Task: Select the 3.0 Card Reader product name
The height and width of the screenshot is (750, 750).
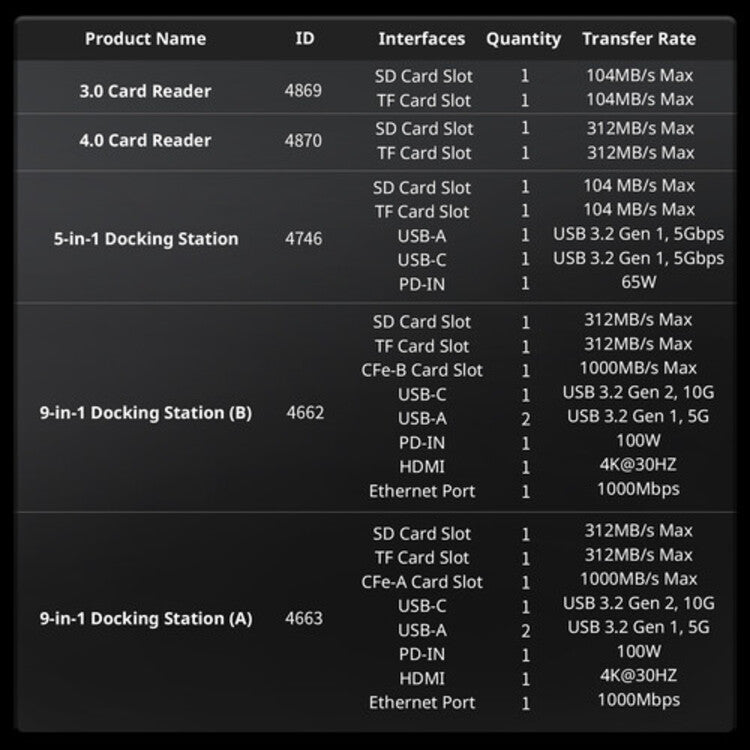Action: [145, 91]
